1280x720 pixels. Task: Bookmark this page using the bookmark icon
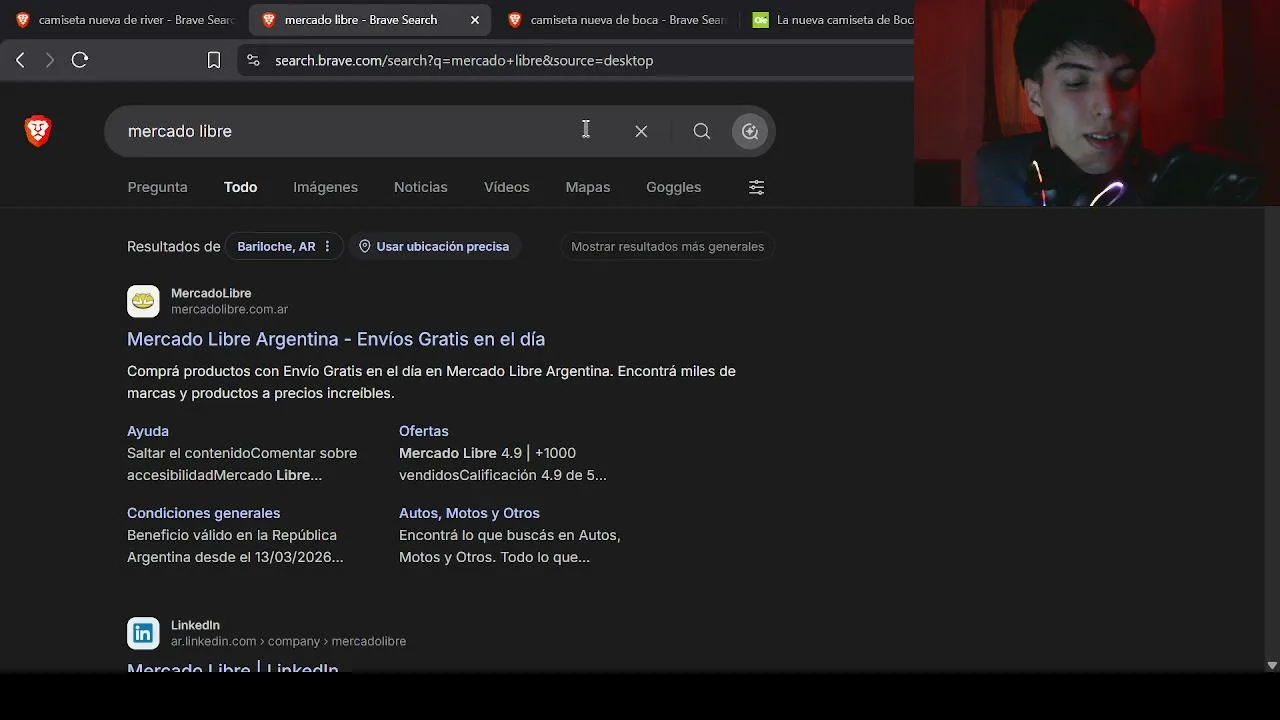[213, 60]
